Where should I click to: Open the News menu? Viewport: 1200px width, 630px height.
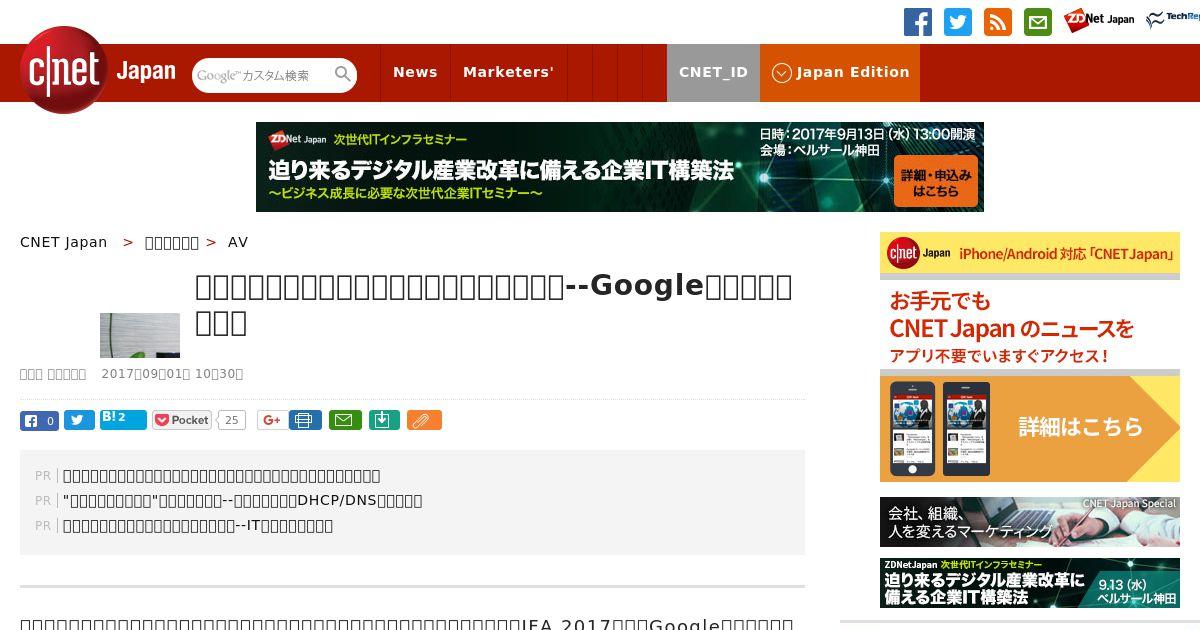click(x=415, y=72)
